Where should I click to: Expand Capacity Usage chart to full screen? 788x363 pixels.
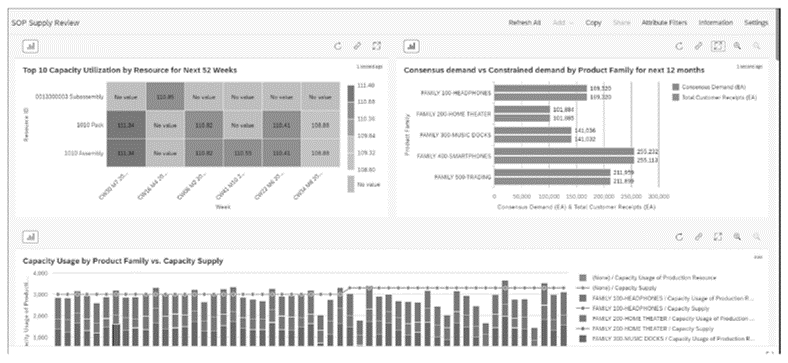point(718,236)
